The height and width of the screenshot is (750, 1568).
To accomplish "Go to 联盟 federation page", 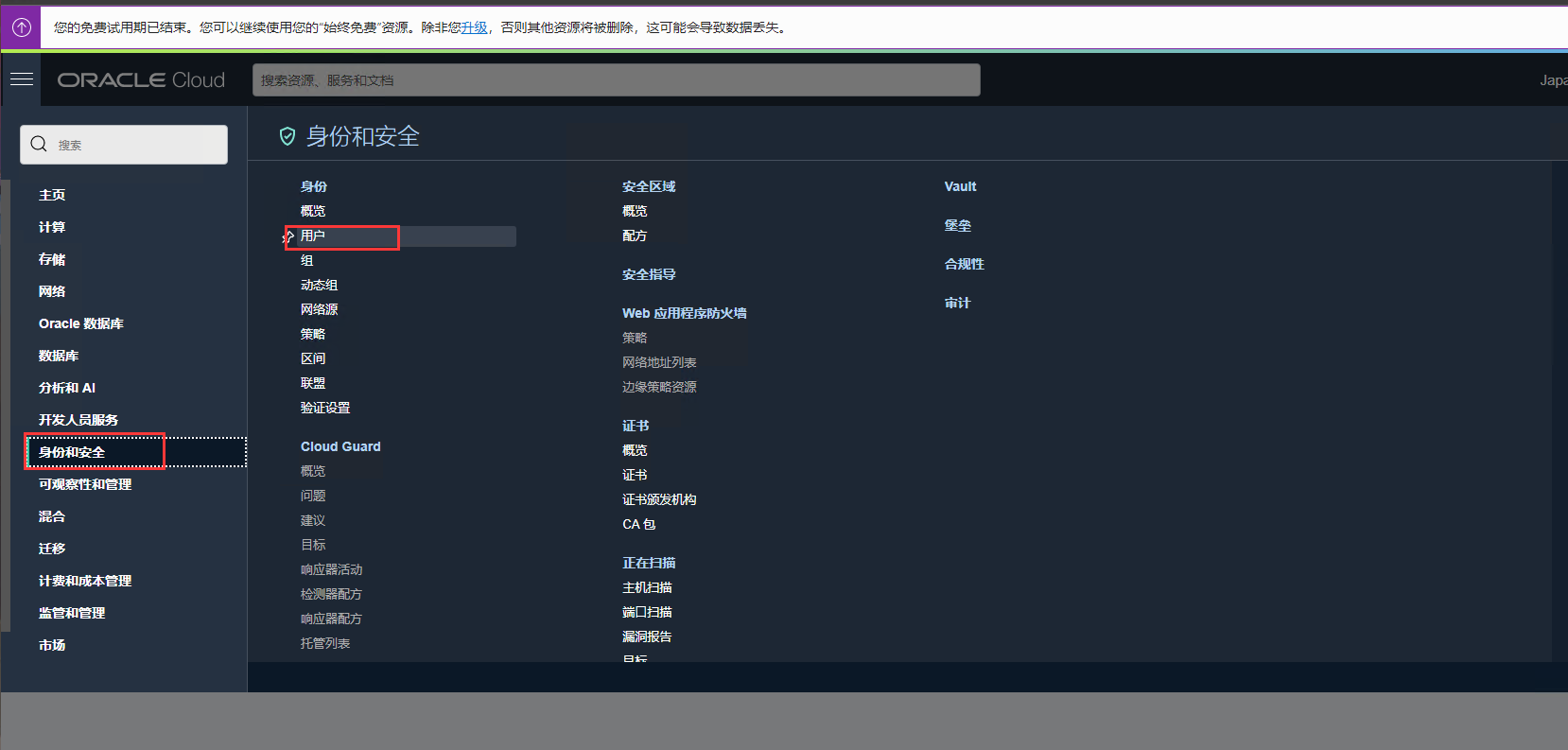I will (x=313, y=383).
